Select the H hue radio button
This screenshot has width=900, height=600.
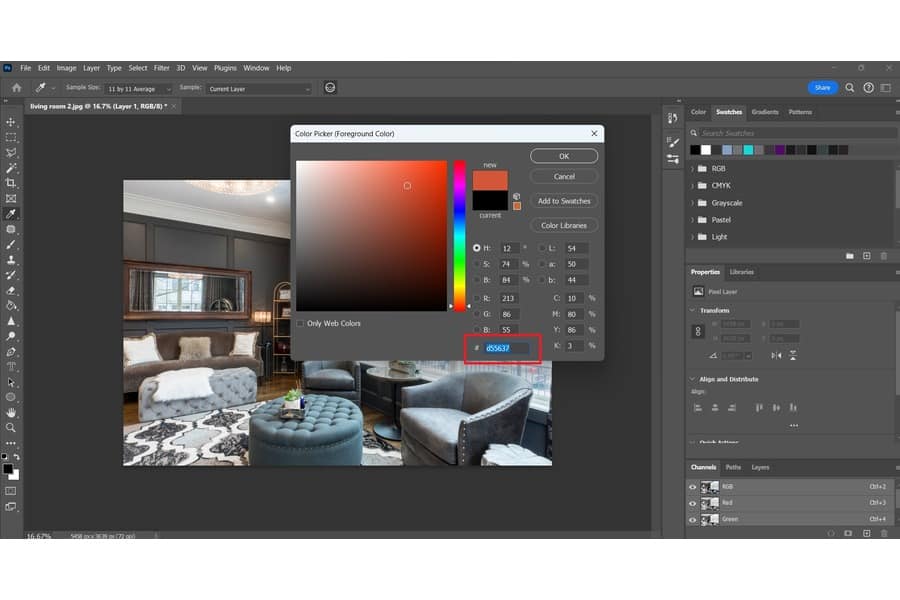click(476, 248)
